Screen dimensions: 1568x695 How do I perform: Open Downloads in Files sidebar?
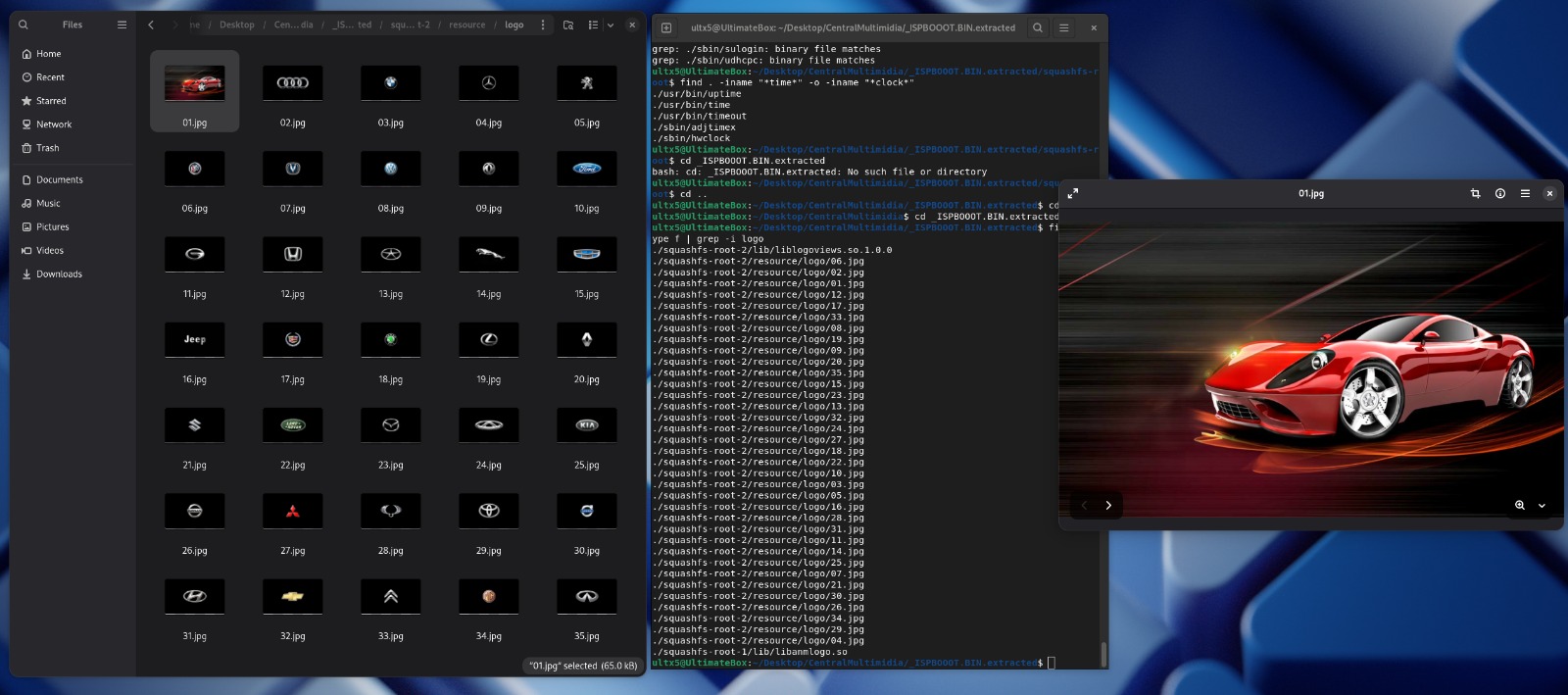point(73,273)
